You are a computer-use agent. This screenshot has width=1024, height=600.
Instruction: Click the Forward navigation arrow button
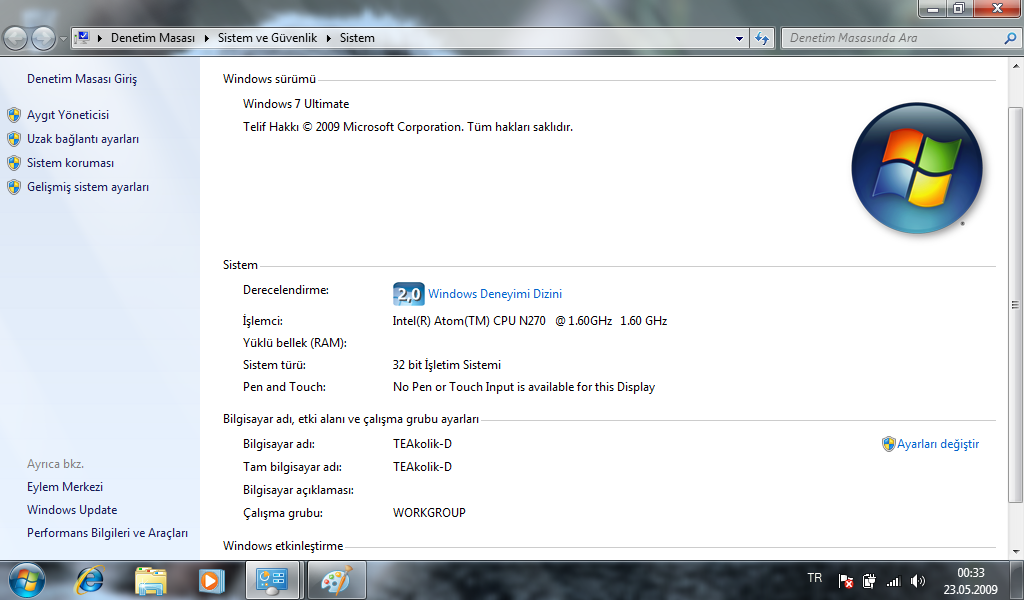43,39
